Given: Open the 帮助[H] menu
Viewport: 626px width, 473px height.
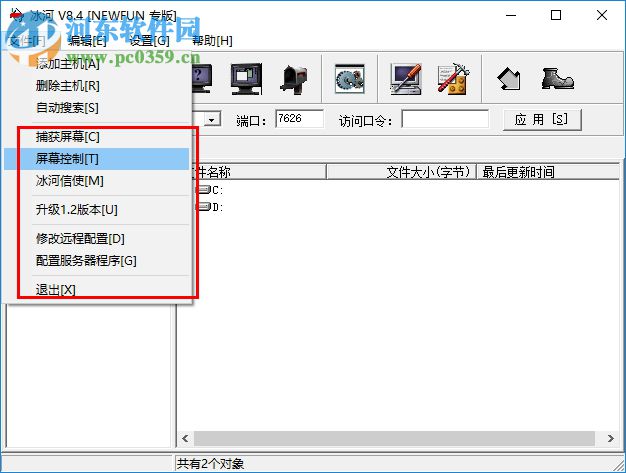Looking at the screenshot, I should (x=212, y=41).
